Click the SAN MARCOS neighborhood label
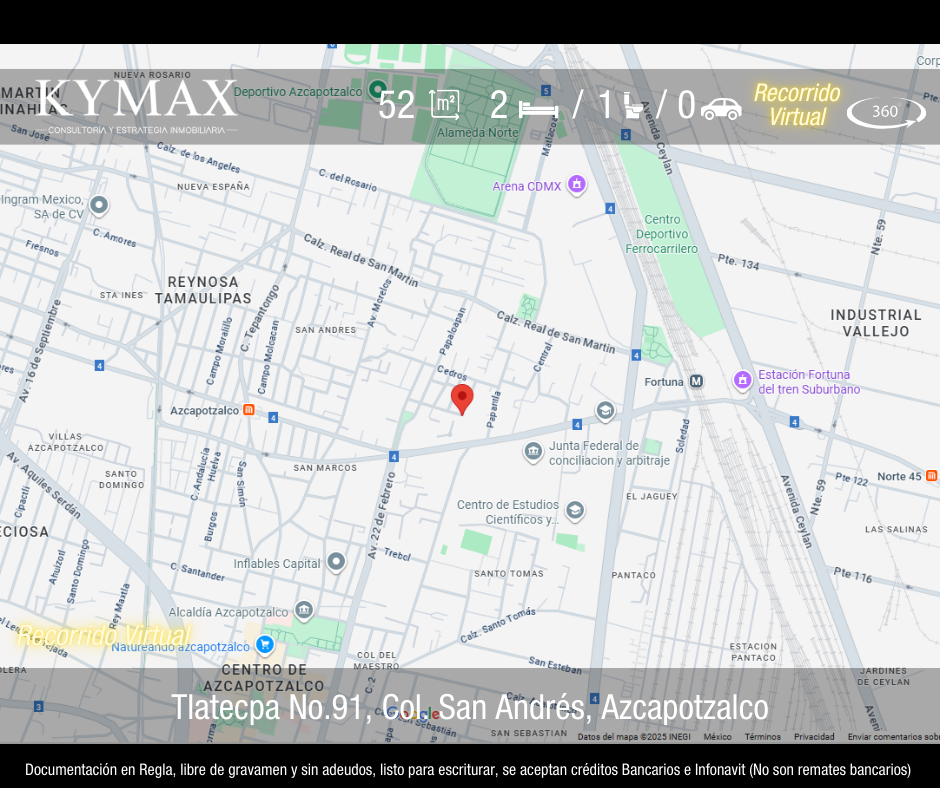The image size is (940, 788). pos(325,468)
